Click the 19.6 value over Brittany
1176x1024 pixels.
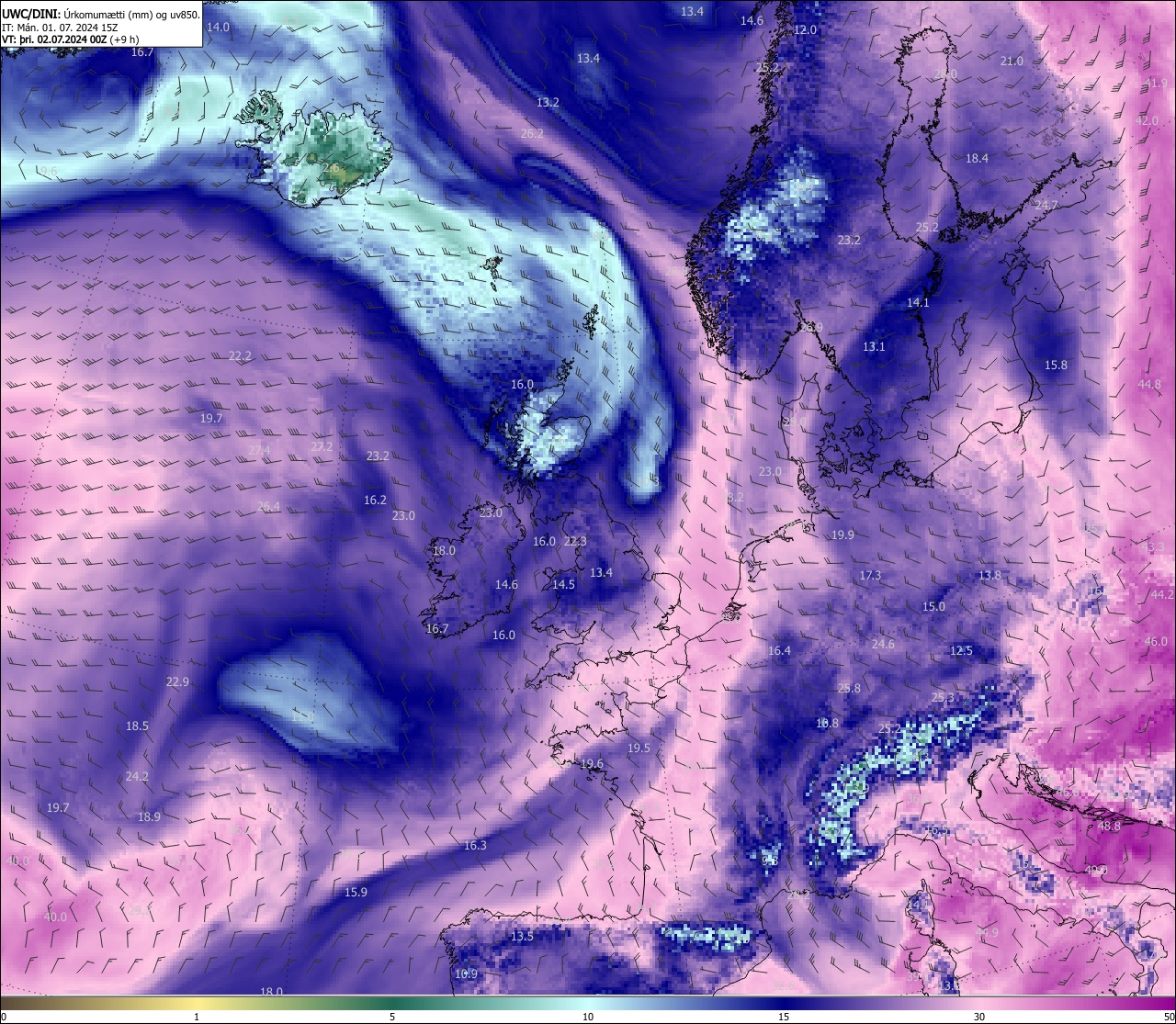592,763
